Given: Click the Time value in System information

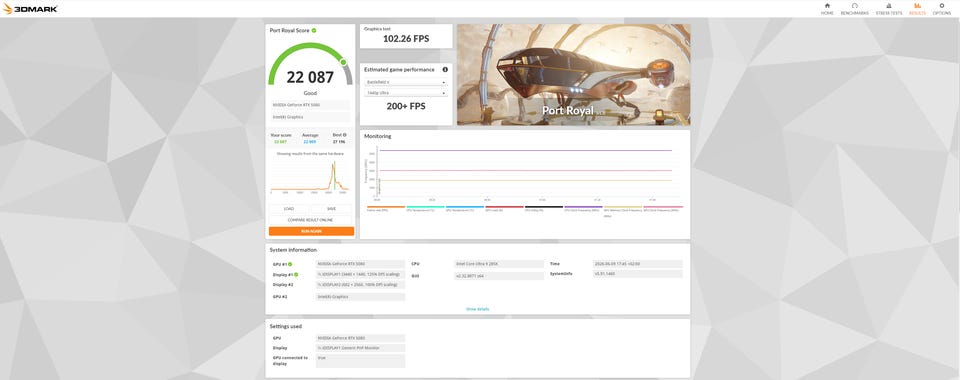Looking at the screenshot, I should [637, 264].
